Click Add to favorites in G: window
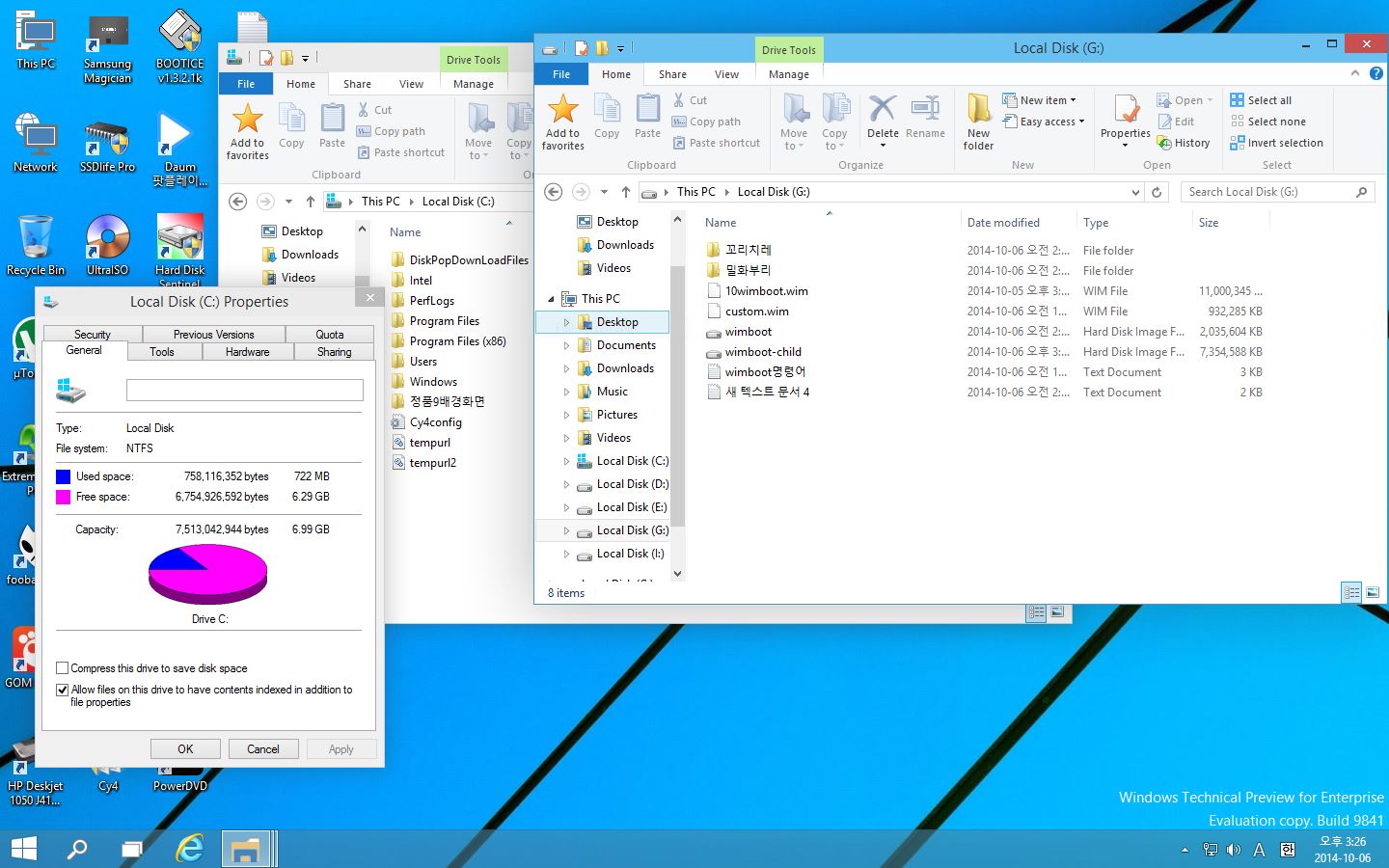Screen dimensions: 1389x868 [x=562, y=122]
